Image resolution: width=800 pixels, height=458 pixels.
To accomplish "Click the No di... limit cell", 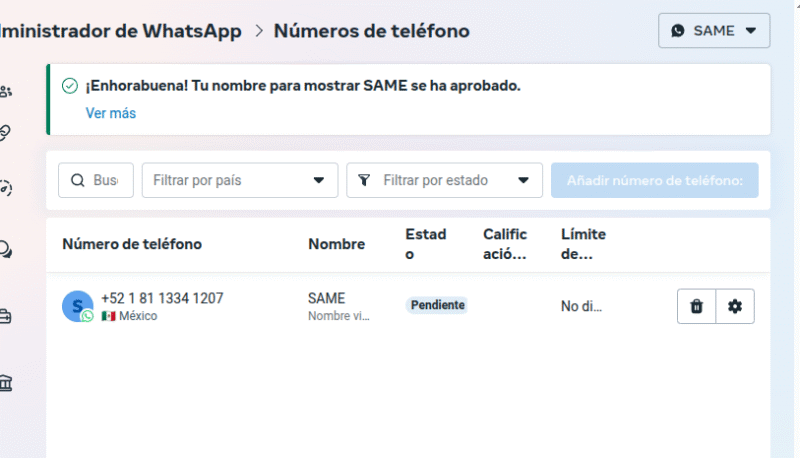I will (x=581, y=307).
